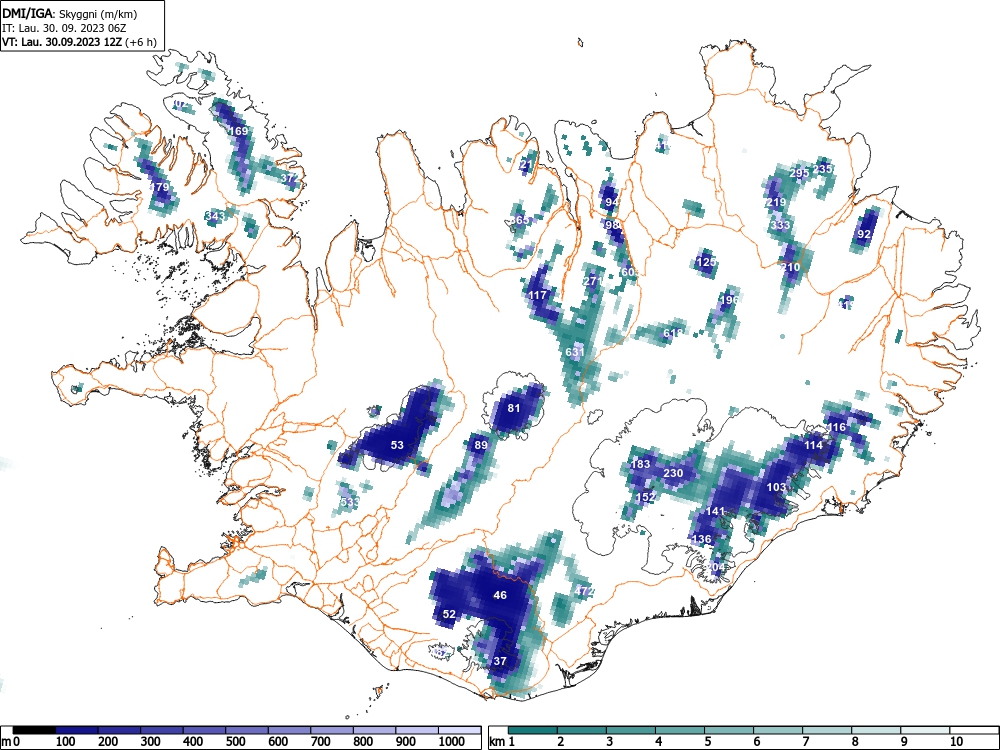1000x750 pixels.
Task: Select the legend color between 500 and 600 m
Action: 247,730
